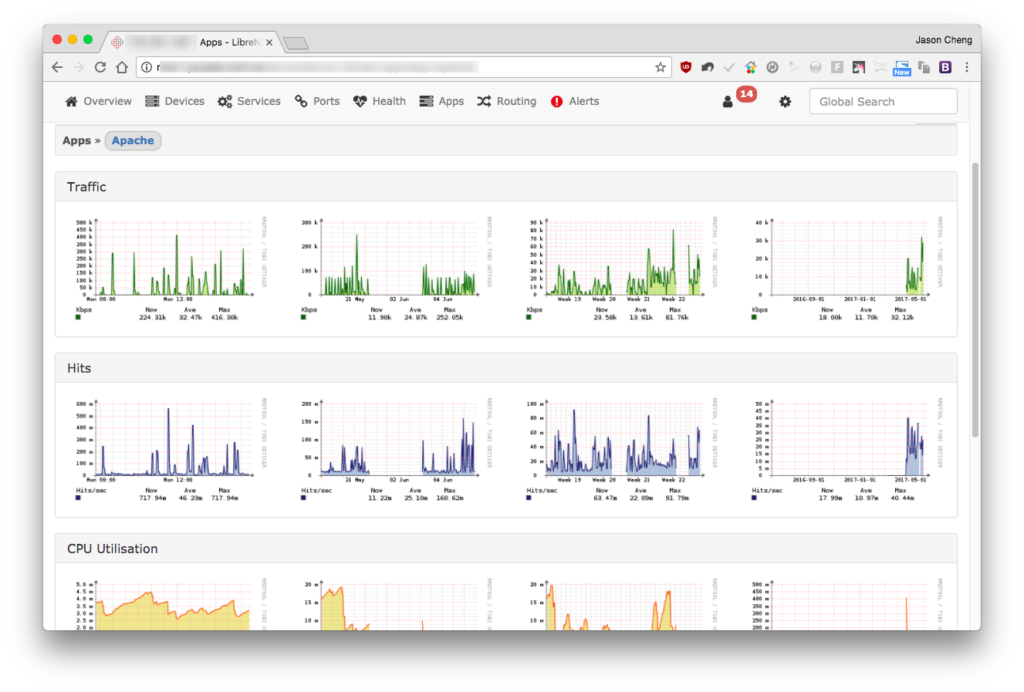Reload the page with refresh icon
The width and height of the screenshot is (1024, 692).
pos(100,67)
